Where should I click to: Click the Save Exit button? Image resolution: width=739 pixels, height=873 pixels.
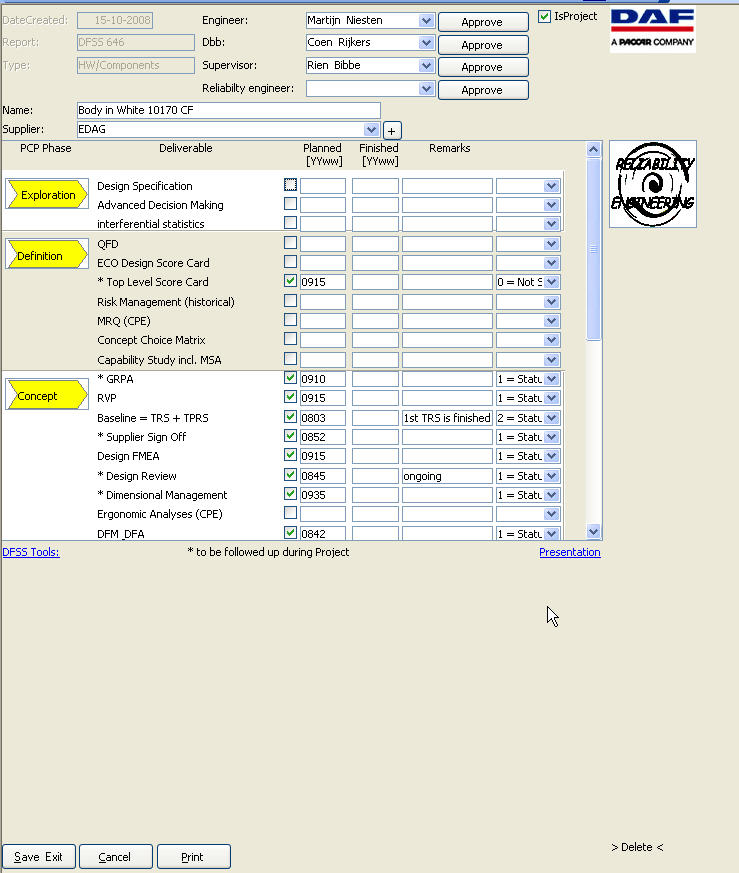38,857
